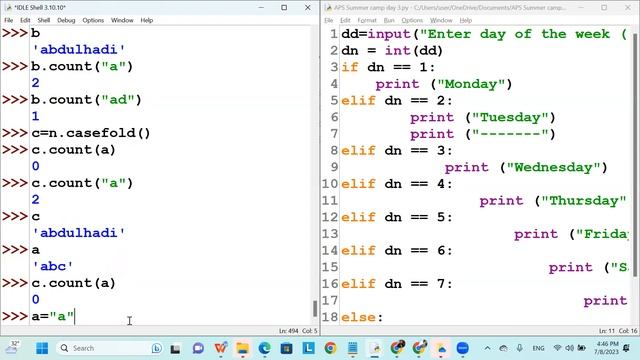Open the File menu in IDLE Shell
The height and width of the screenshot is (360, 640).
9,20
